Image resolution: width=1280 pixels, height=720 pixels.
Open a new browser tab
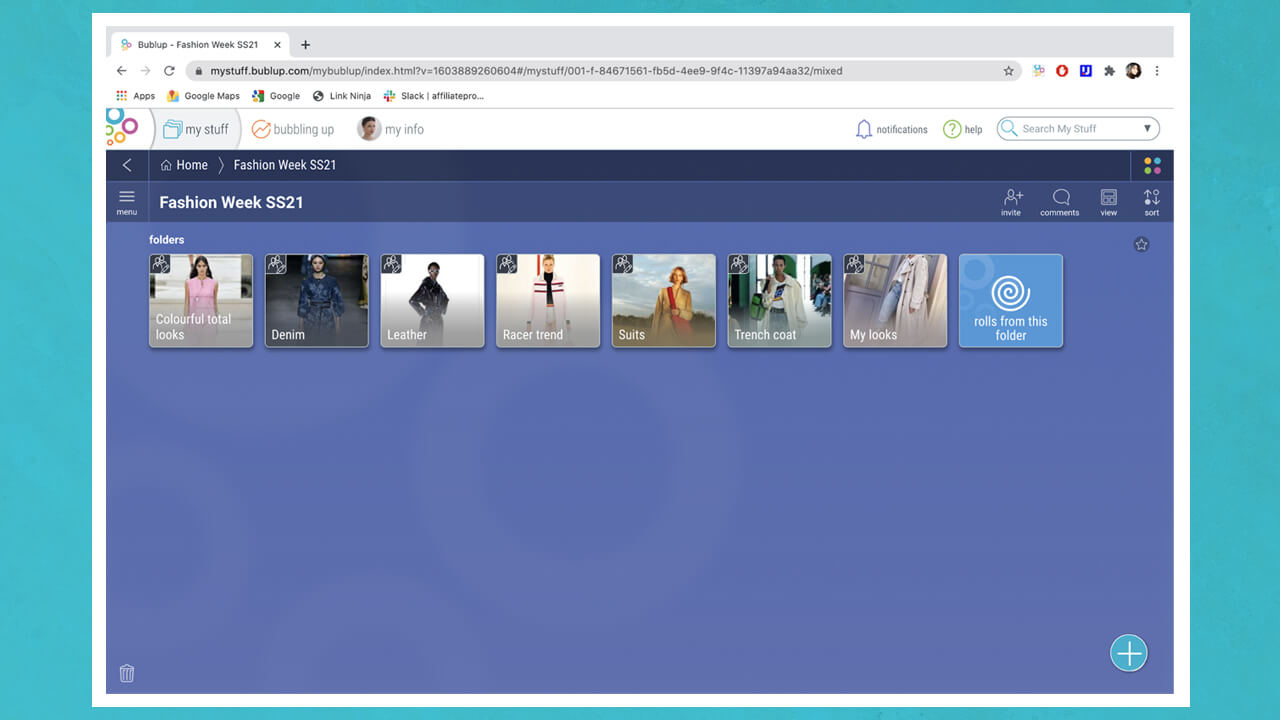click(306, 45)
